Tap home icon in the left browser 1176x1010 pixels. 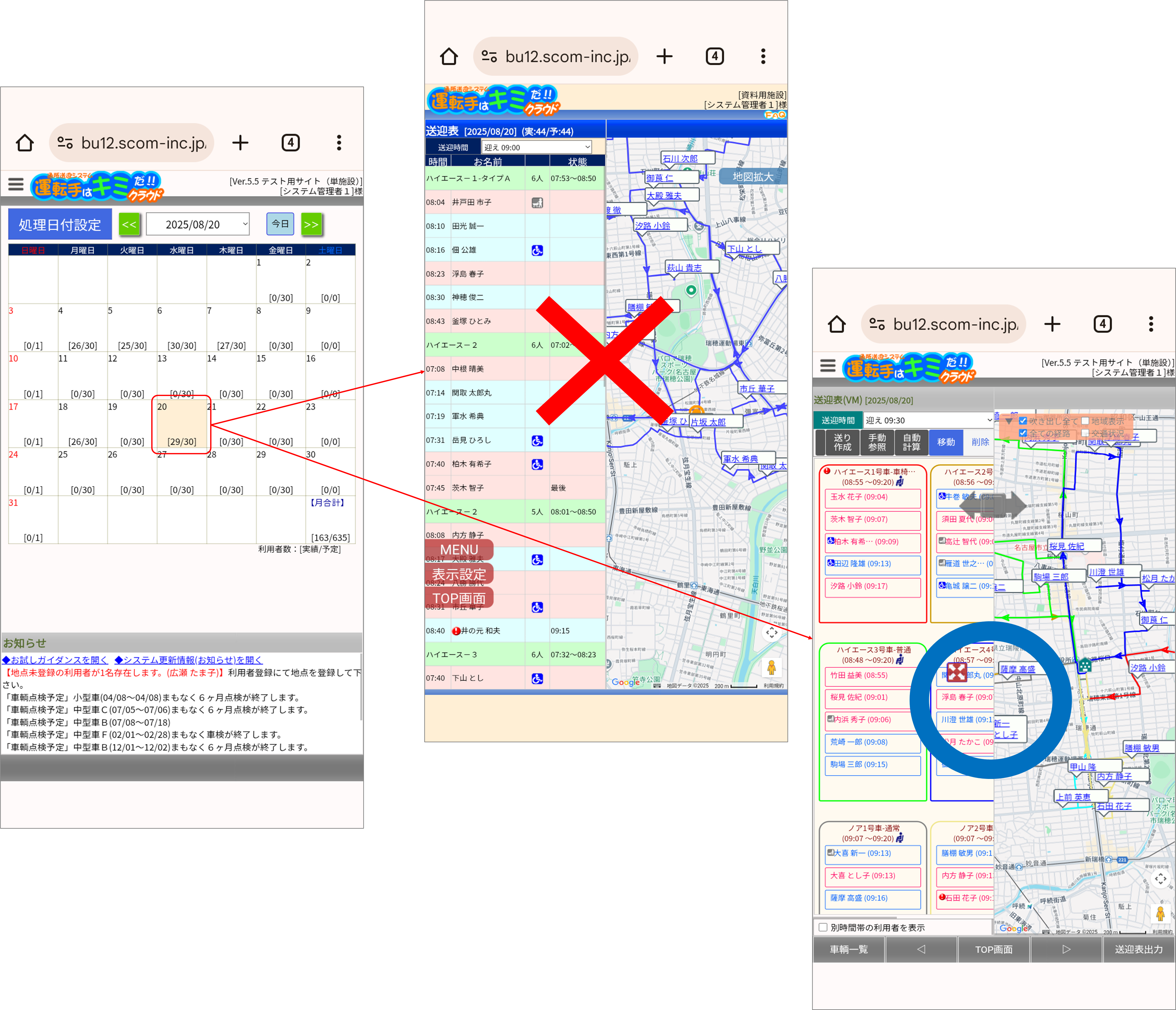(x=25, y=143)
